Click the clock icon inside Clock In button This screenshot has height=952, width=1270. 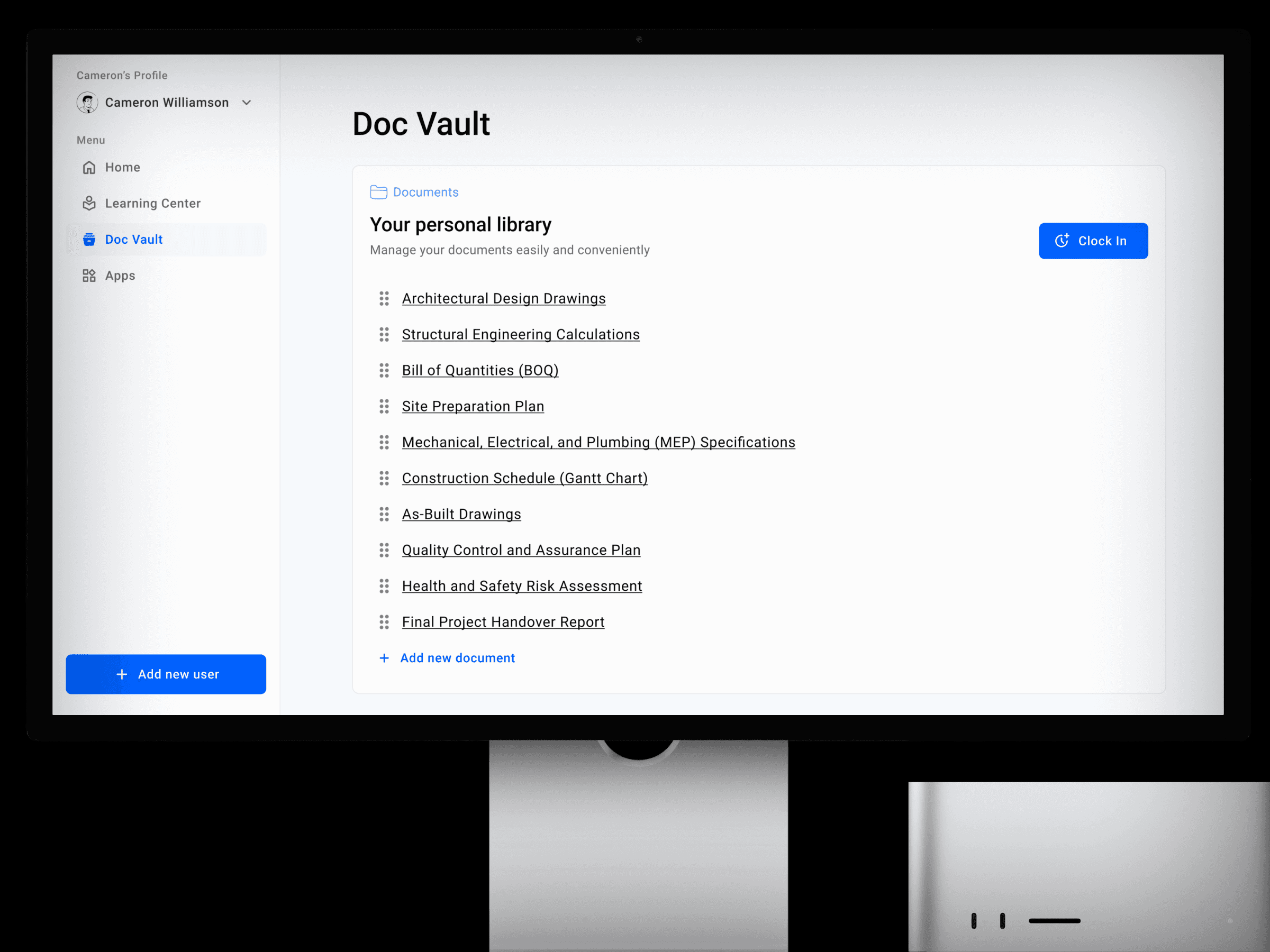point(1062,241)
